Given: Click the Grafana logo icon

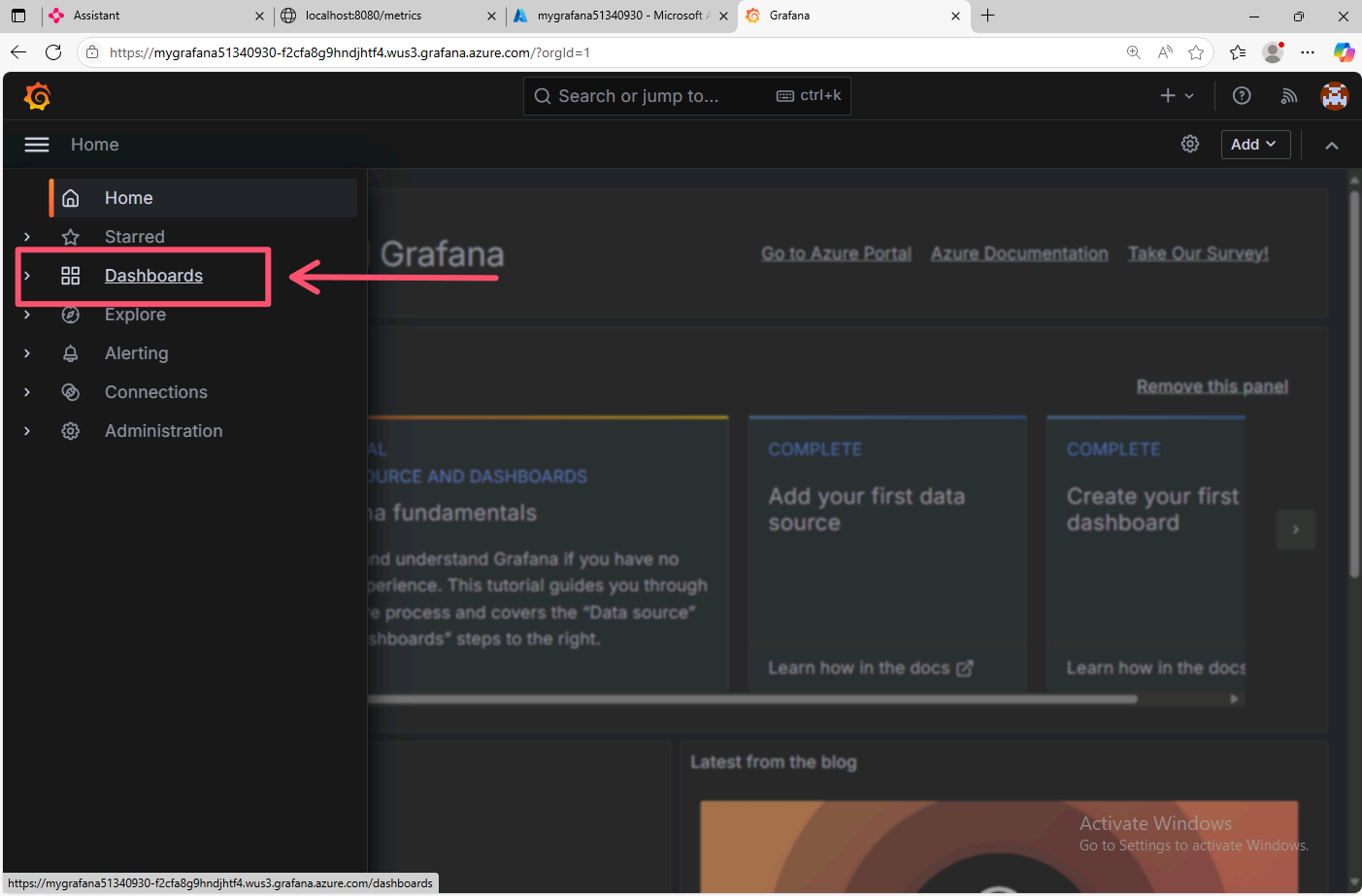Looking at the screenshot, I should click(37, 96).
